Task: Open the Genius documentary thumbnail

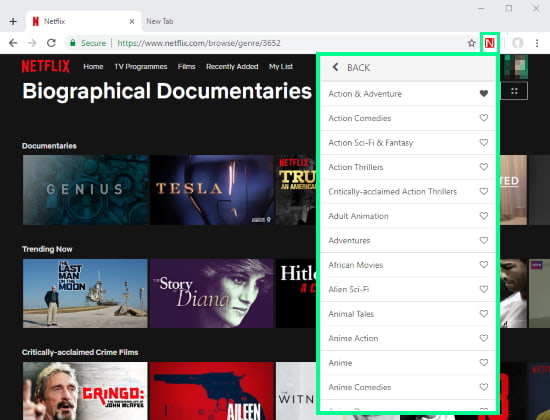Action: 86,189
